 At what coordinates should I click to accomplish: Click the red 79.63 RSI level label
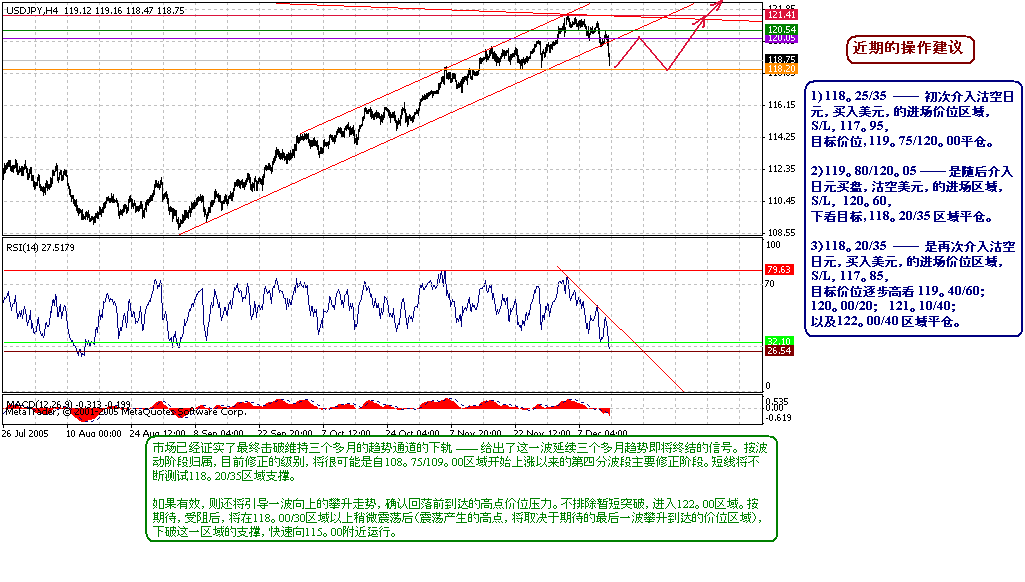(779, 269)
